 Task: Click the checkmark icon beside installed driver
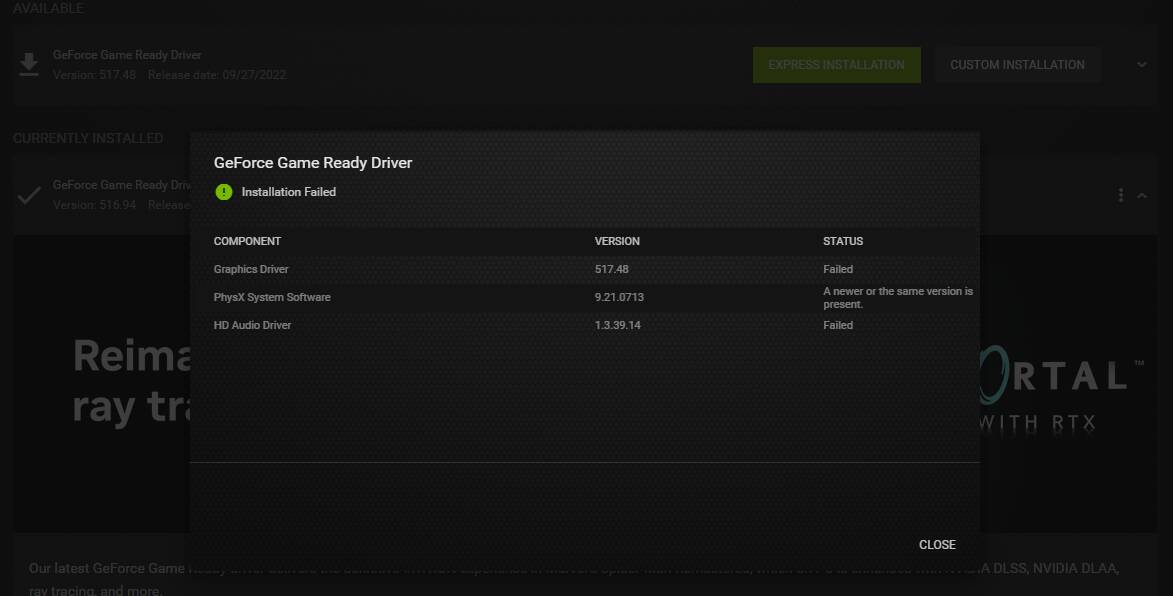[x=29, y=195]
